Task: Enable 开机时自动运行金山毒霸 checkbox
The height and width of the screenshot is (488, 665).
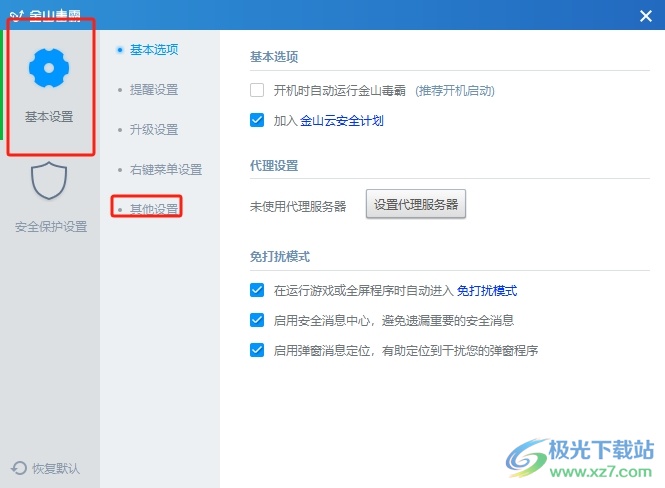Action: [257, 90]
